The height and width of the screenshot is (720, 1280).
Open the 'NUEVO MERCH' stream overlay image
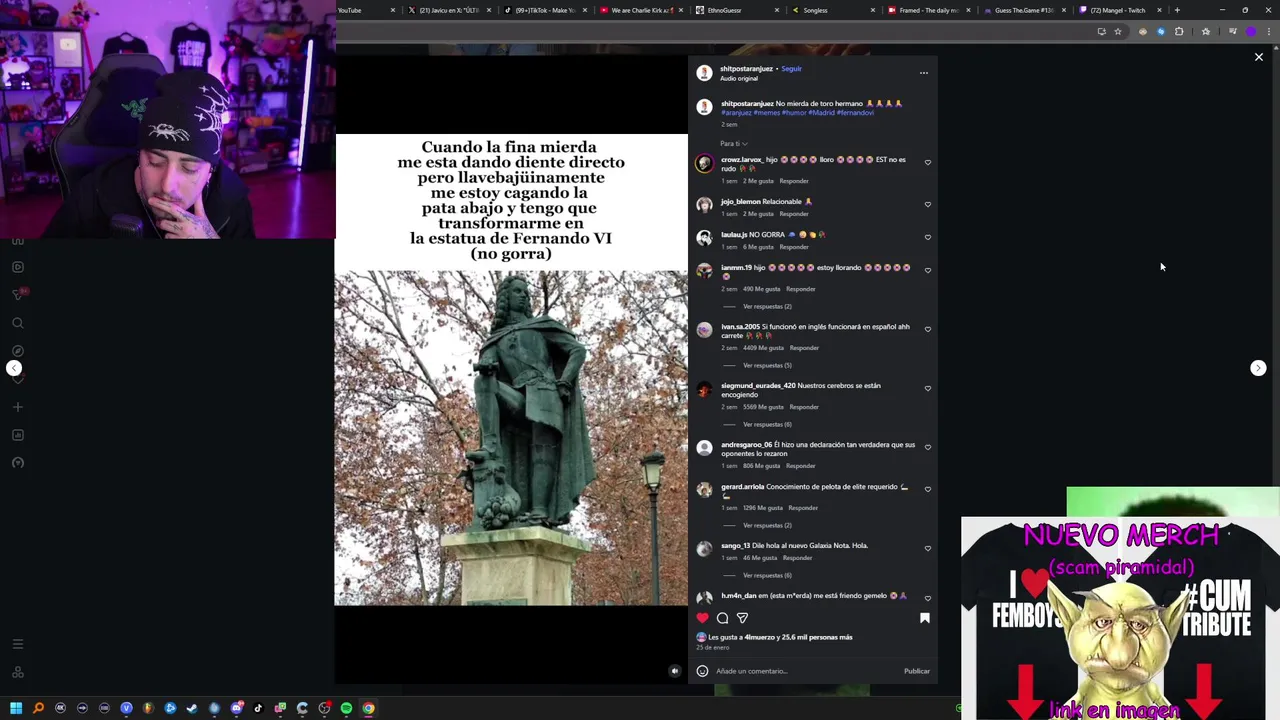[1120, 618]
